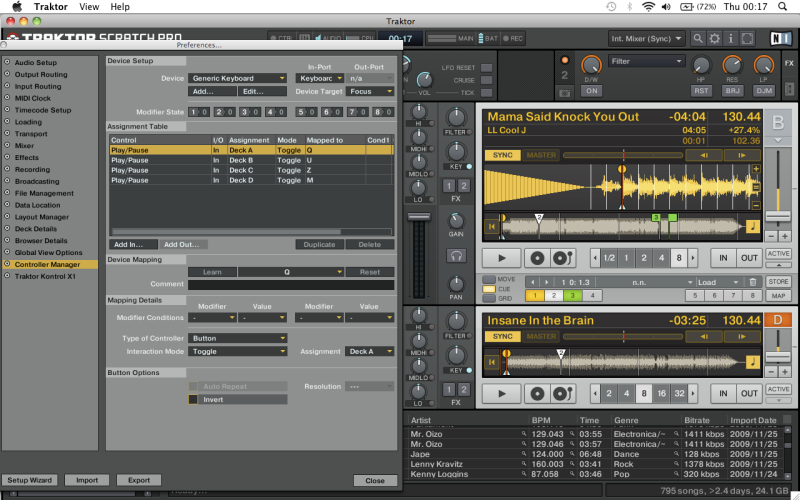Open Int. Mixer (Sync) layout dropdown
800x500 pixels.
click(646, 38)
